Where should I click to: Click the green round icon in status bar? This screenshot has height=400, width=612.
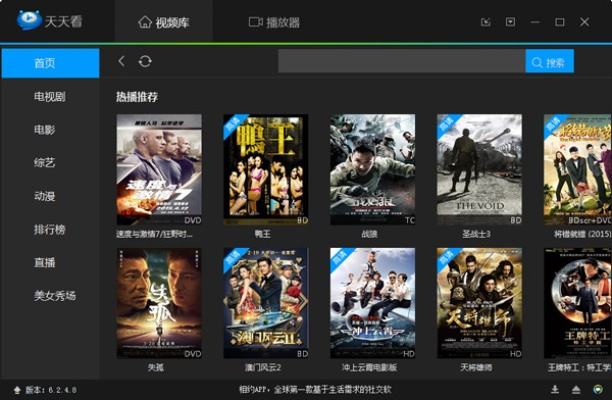[x=598, y=389]
